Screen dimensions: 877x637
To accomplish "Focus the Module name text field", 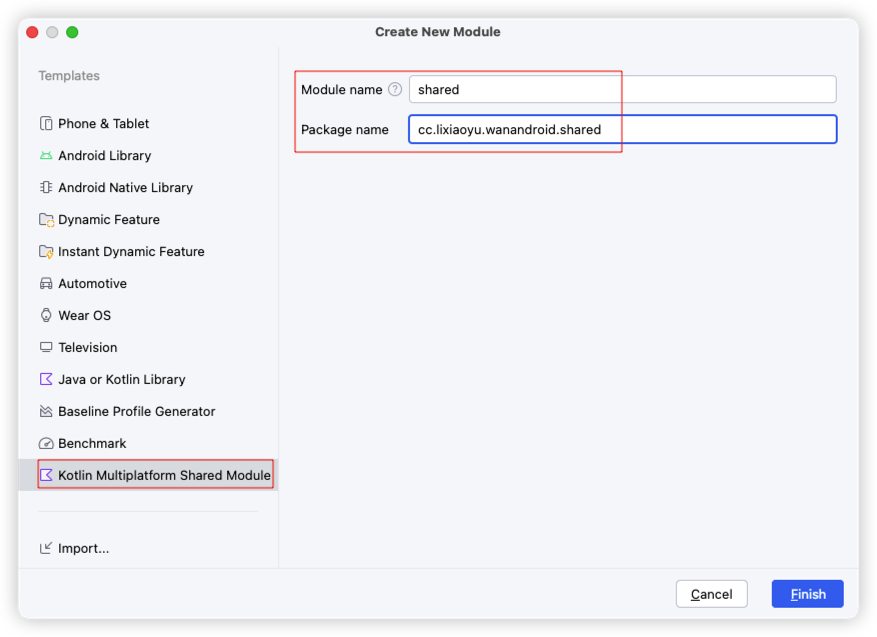I will 622,90.
